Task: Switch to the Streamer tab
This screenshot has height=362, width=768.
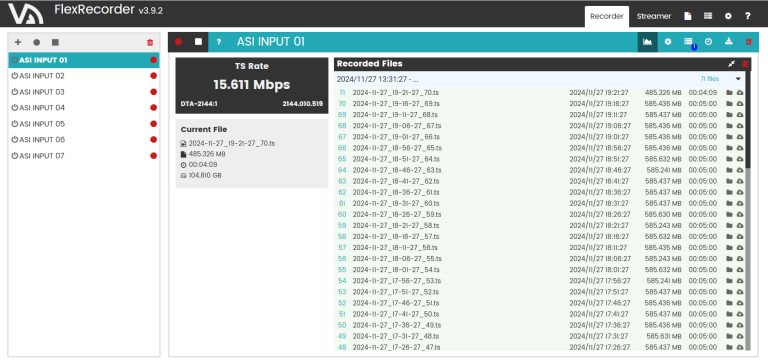Action: point(653,16)
